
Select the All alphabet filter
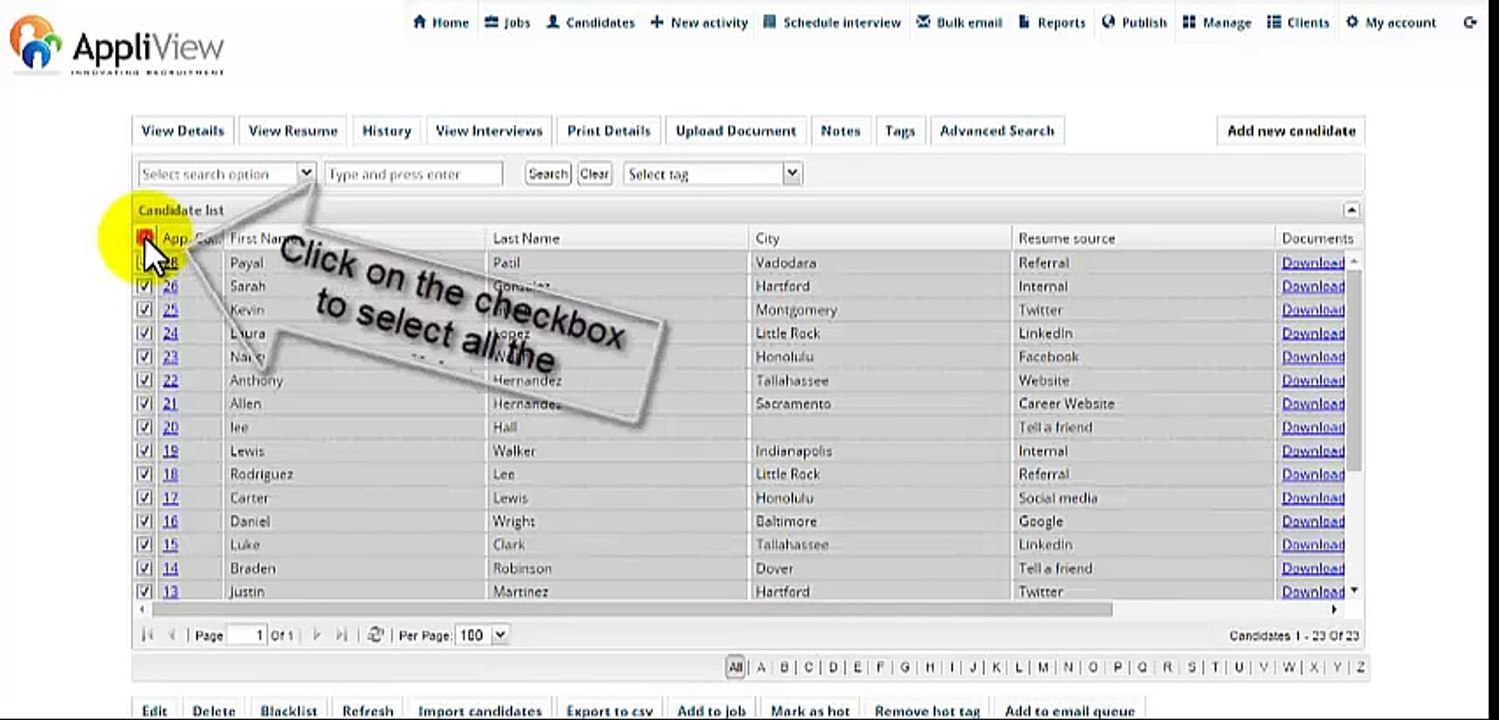[x=735, y=667]
